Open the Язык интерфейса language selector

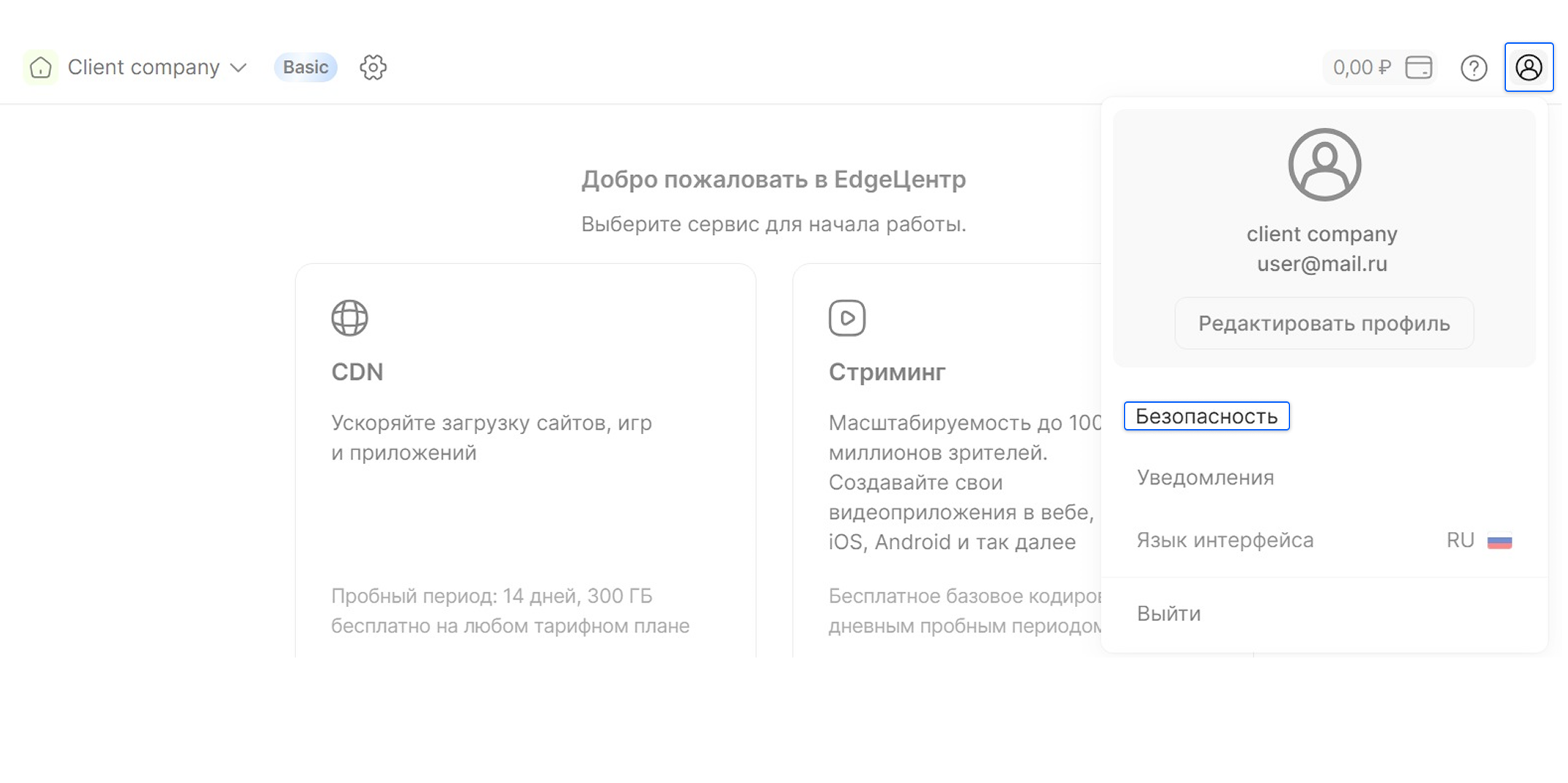(x=1225, y=541)
